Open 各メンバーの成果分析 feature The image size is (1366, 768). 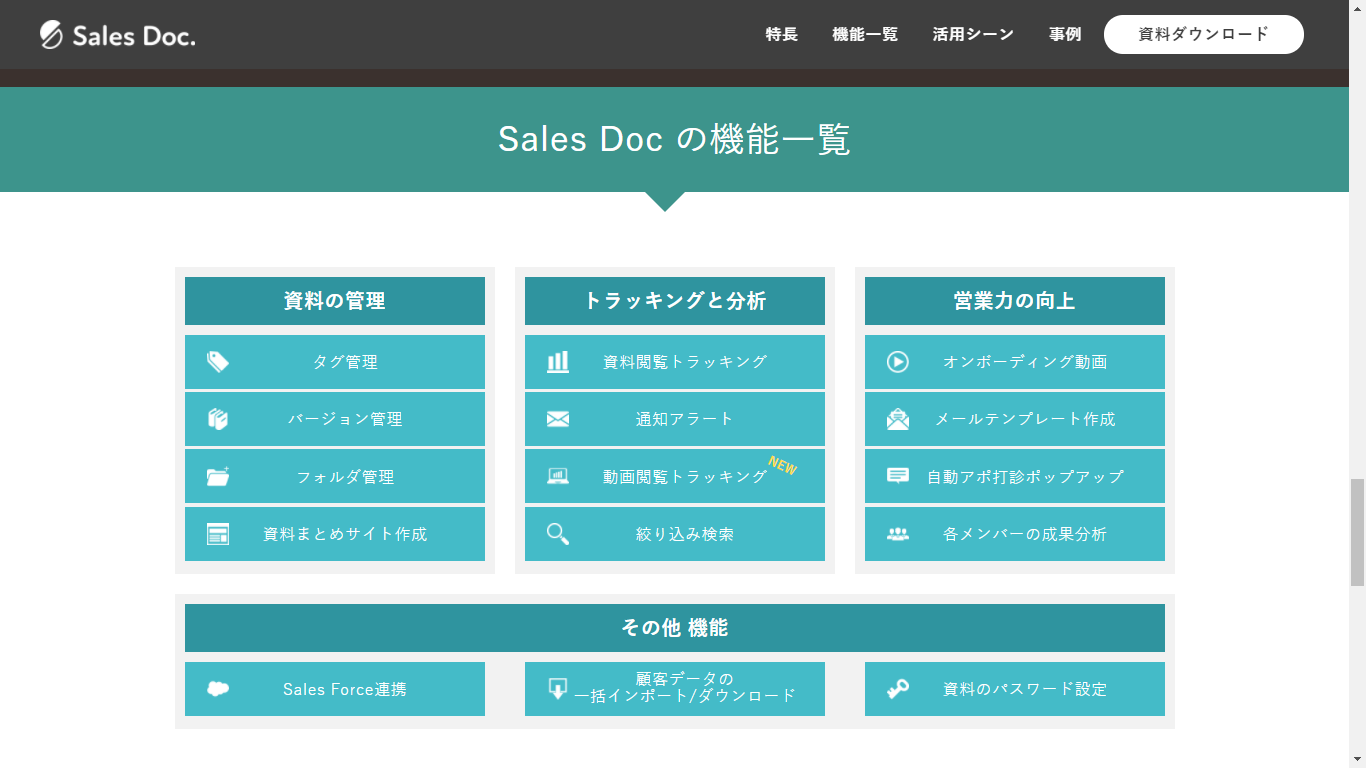1015,534
